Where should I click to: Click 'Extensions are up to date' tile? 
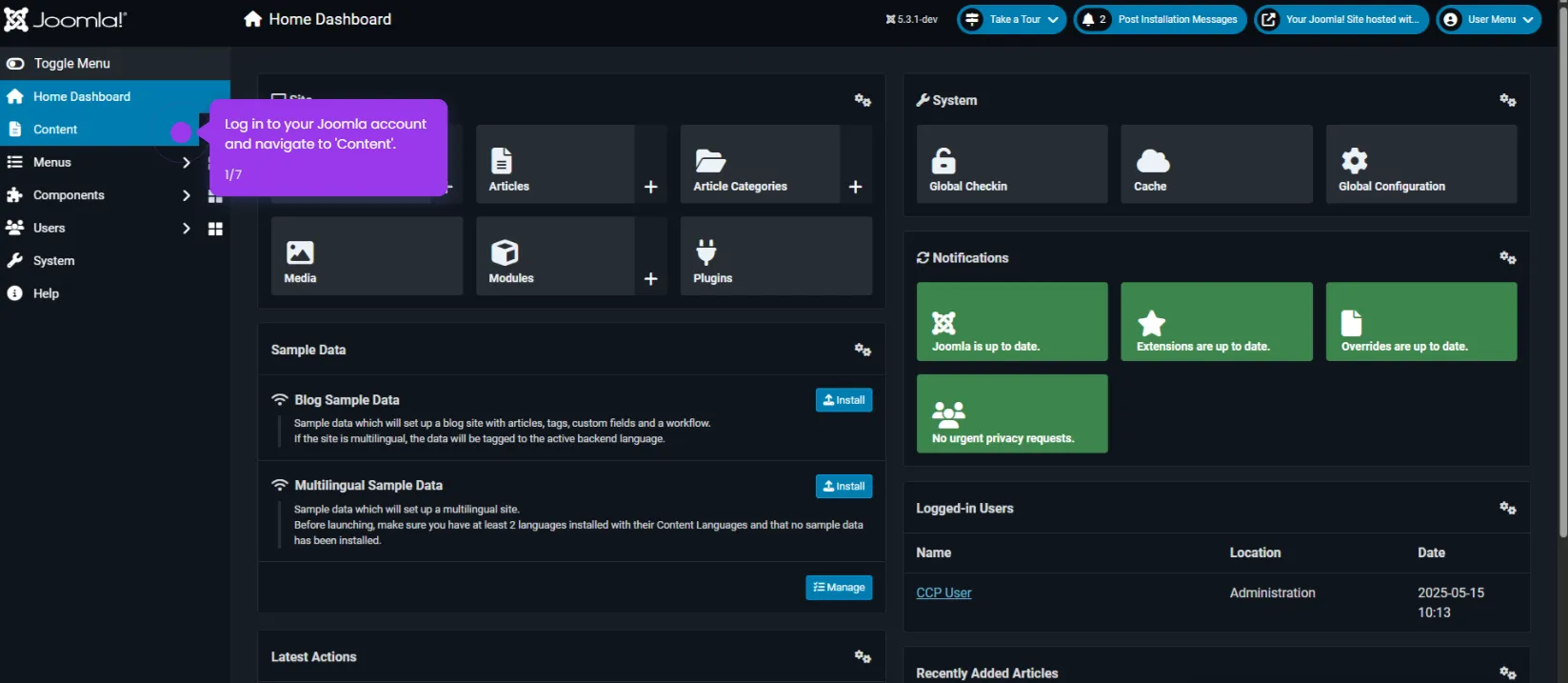1217,321
